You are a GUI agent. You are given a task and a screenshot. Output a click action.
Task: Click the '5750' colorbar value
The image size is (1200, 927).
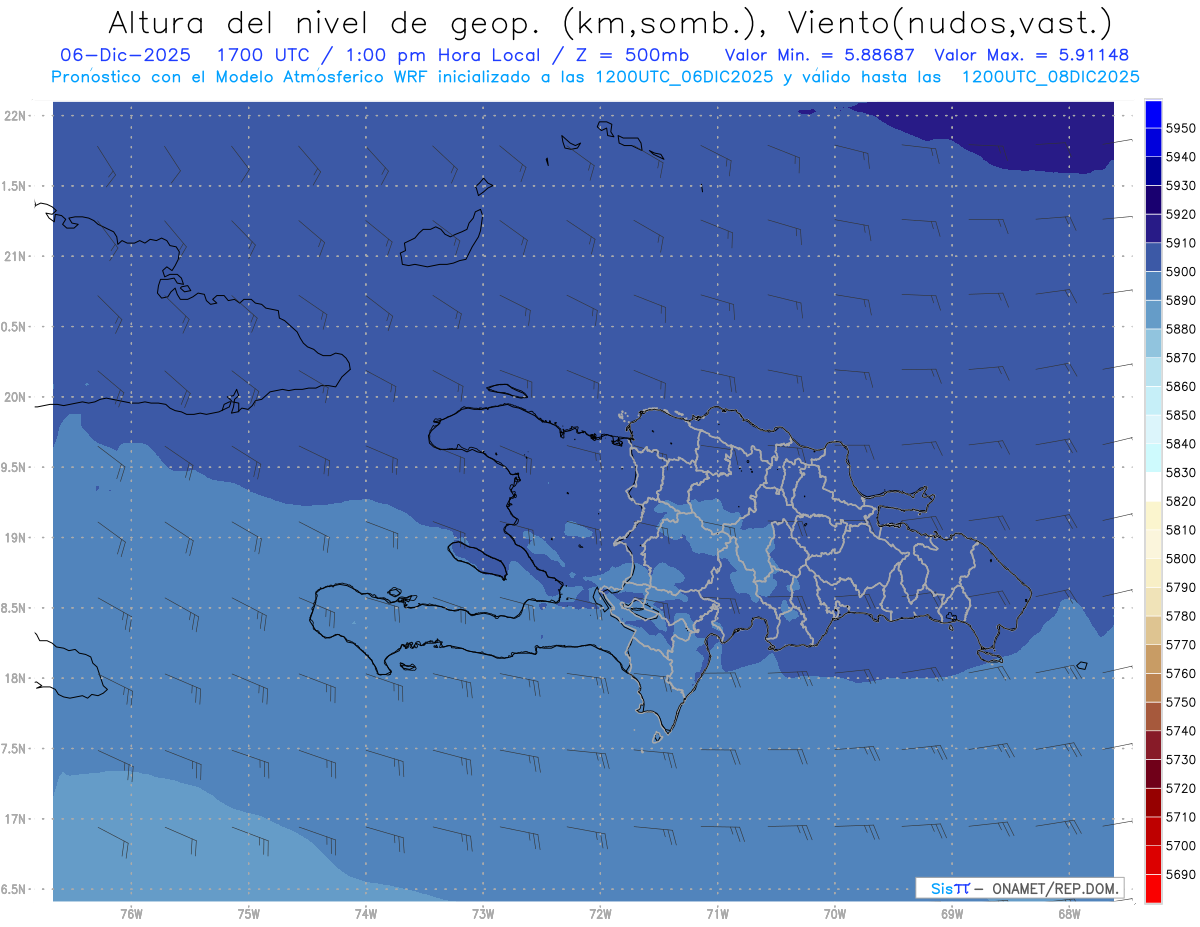click(x=1181, y=702)
